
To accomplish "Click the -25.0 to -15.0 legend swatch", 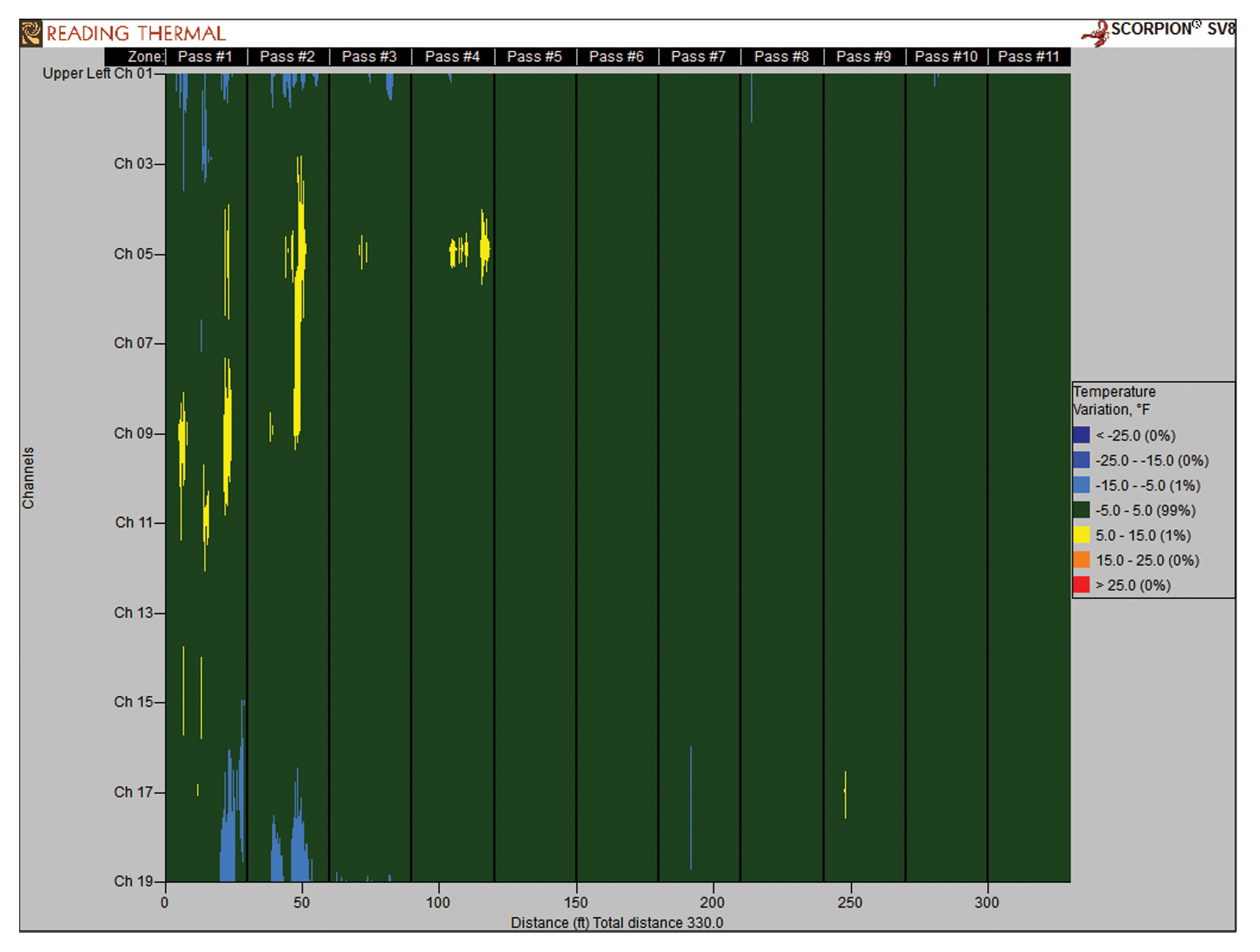I will tap(1081, 460).
